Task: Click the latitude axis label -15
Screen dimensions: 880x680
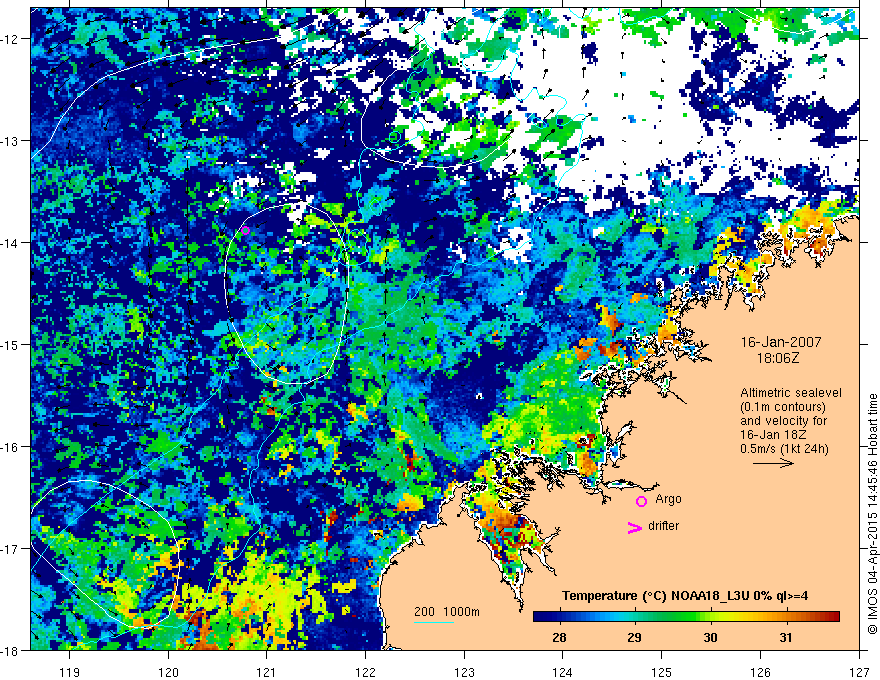Action: pyautogui.click(x=11, y=344)
